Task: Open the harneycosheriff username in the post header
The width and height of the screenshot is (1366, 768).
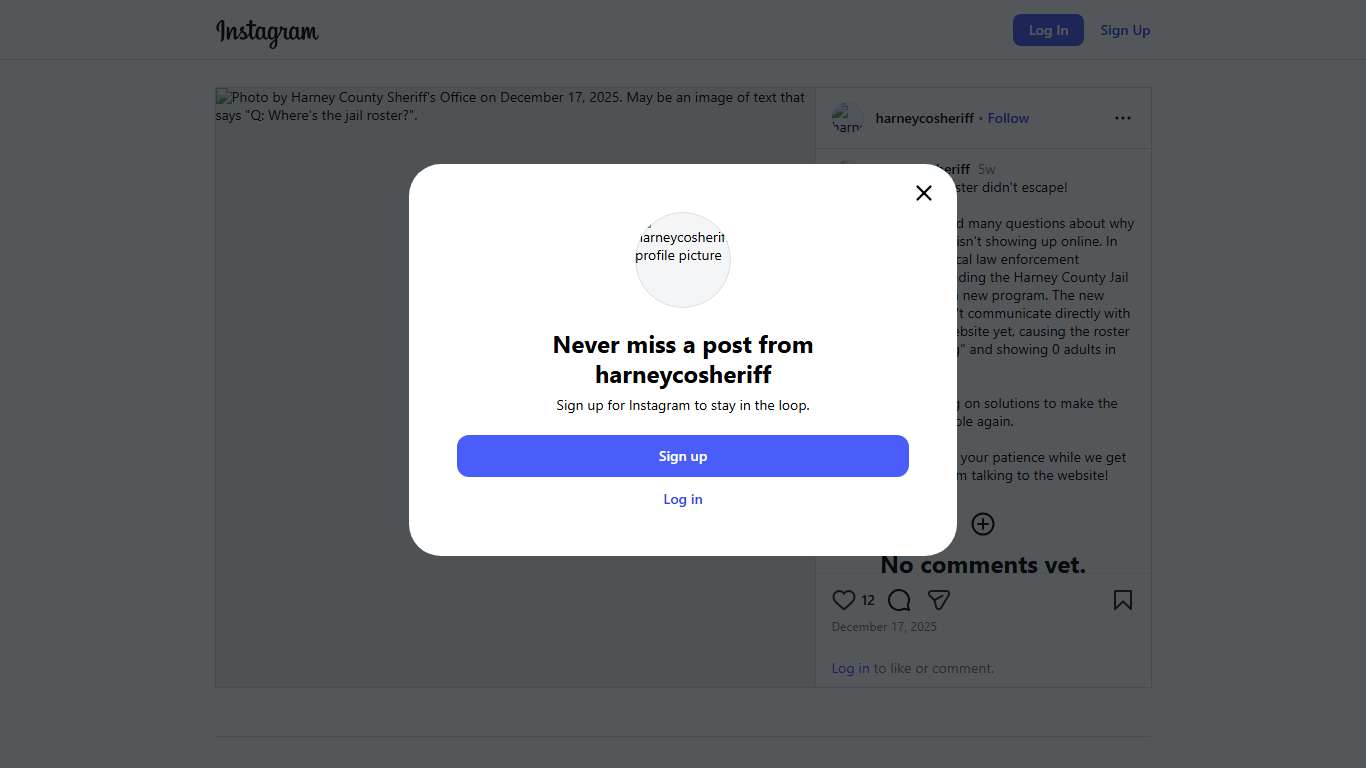Action: click(x=924, y=118)
